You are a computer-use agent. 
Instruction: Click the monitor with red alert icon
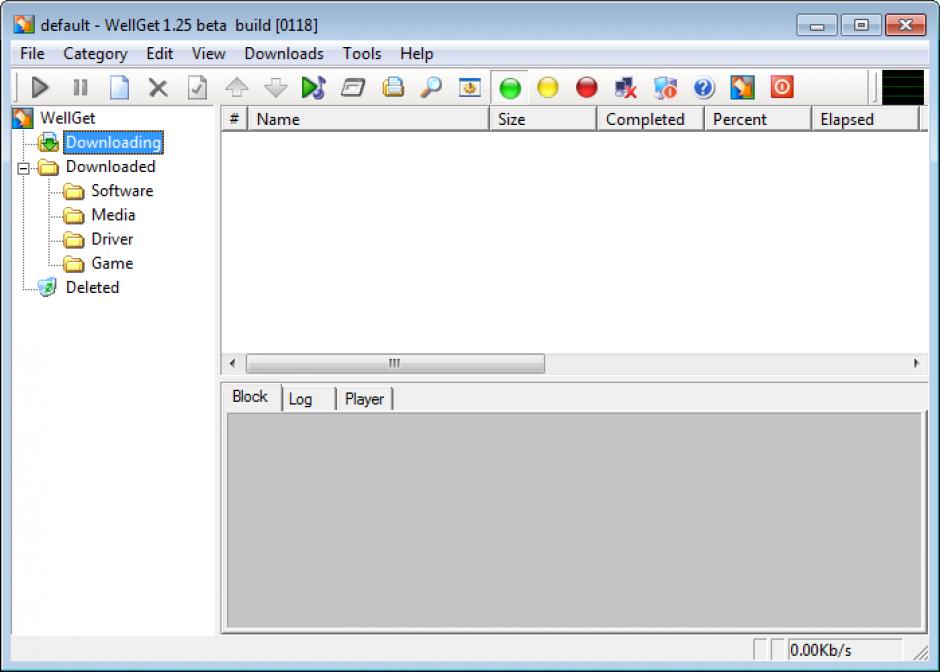click(x=665, y=88)
